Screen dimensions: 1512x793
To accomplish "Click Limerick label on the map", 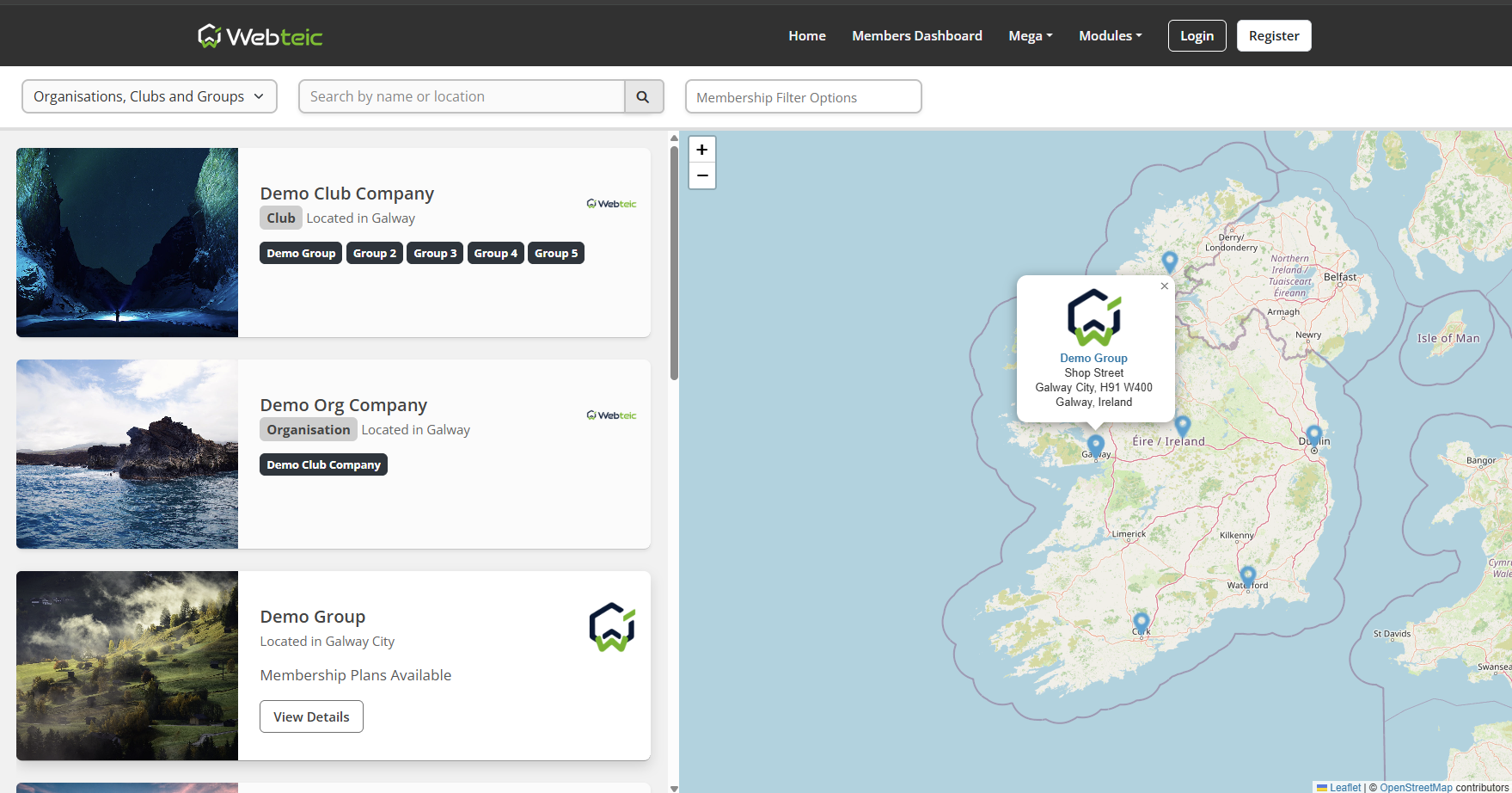I will point(1129,534).
